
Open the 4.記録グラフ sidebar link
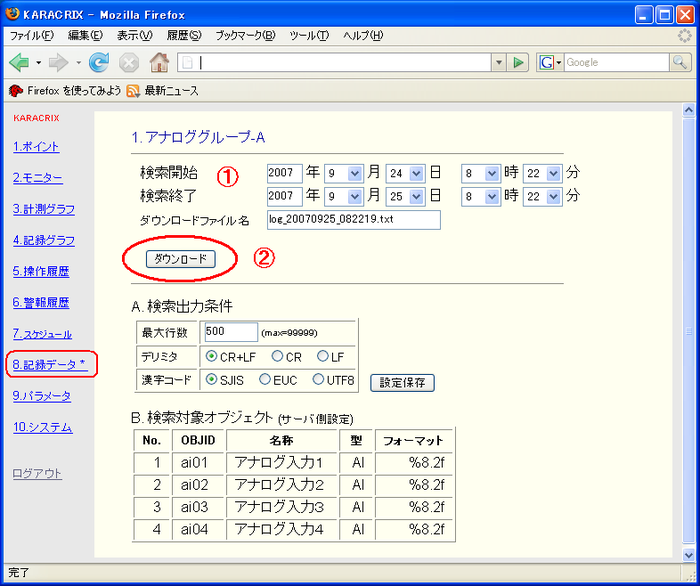click(x=44, y=240)
